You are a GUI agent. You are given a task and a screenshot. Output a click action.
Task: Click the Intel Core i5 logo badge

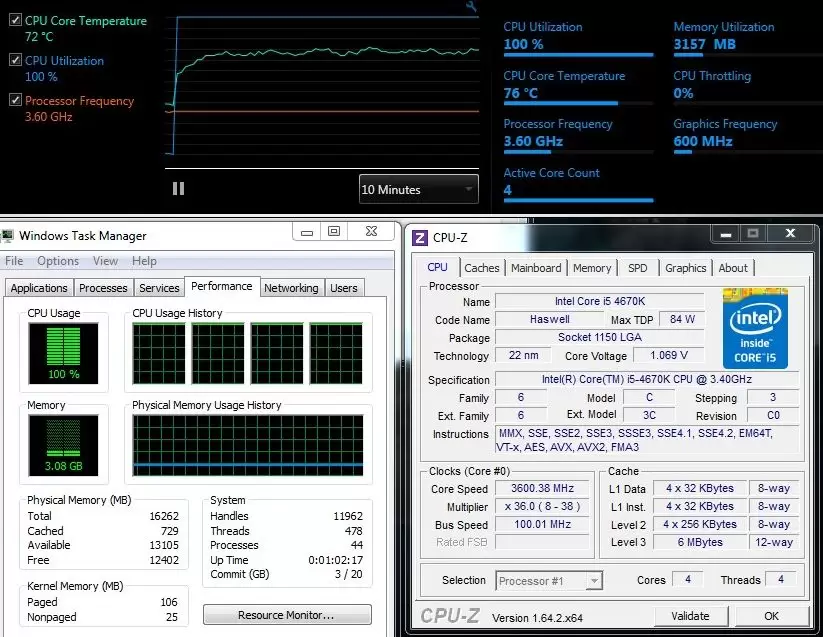[756, 328]
